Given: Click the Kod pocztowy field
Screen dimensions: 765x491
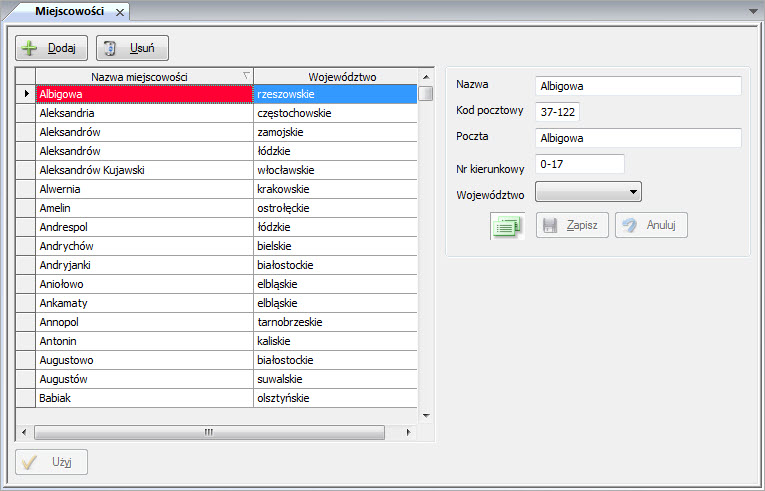Looking at the screenshot, I should tap(558, 112).
